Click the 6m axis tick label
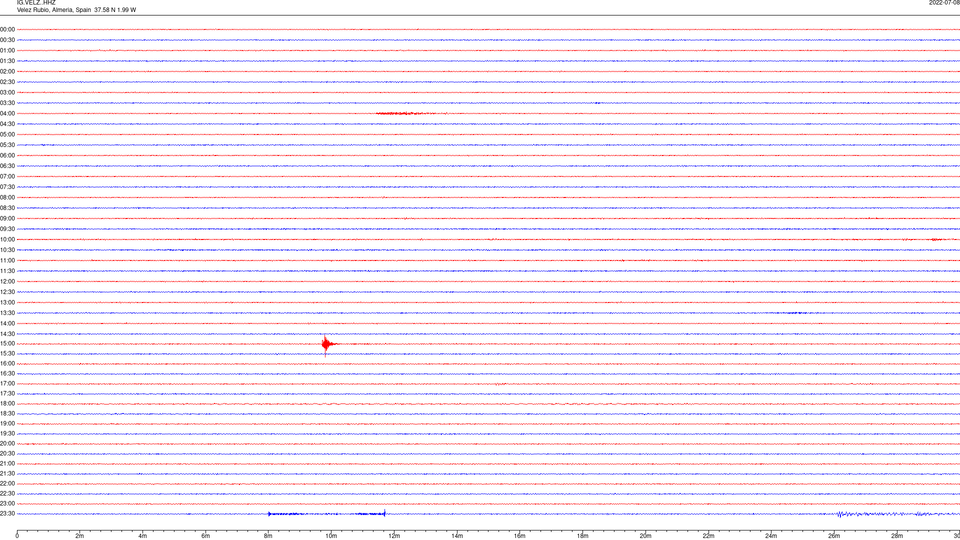 (206, 536)
